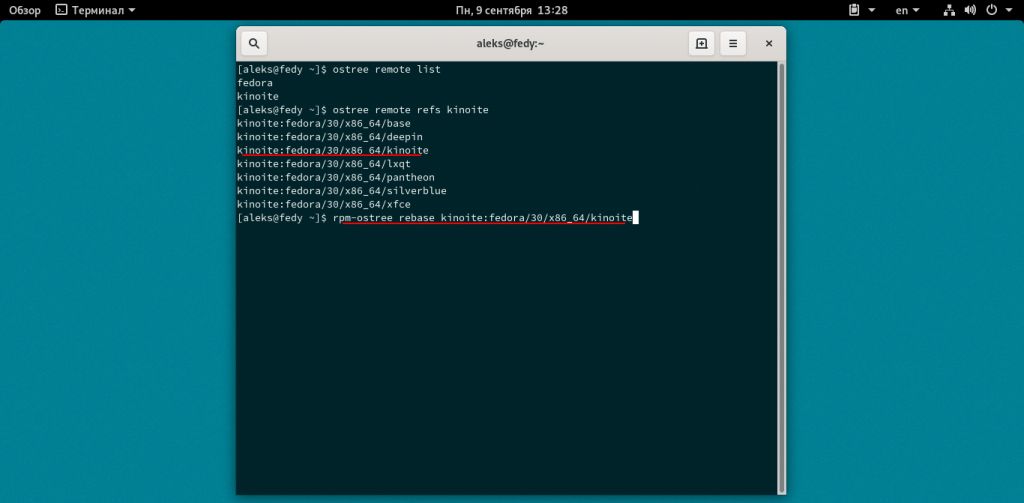Expand the clipboard indicator dropdown arrow
1024x503 pixels.
click(872, 10)
